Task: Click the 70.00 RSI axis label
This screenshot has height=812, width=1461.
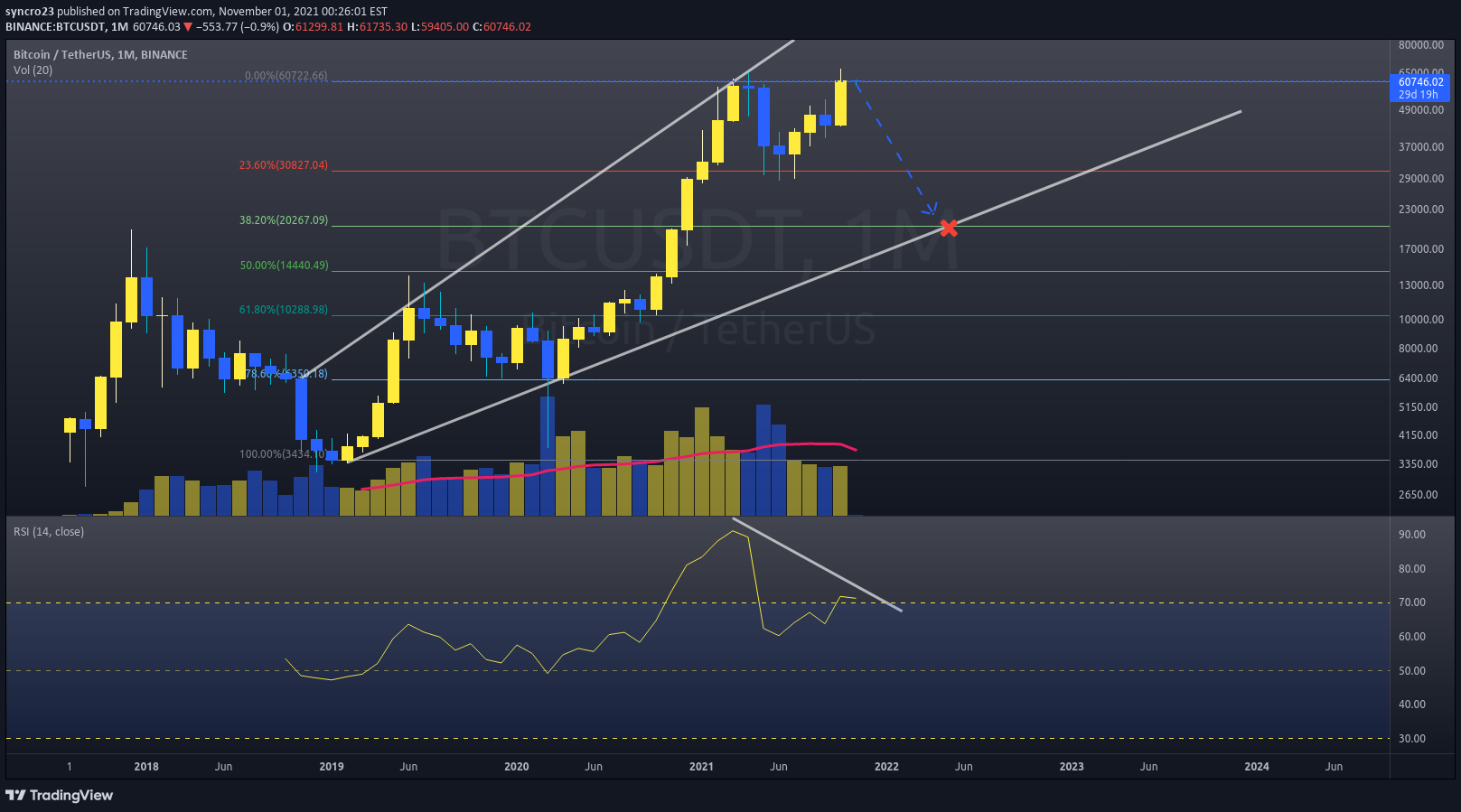Action: tap(1412, 602)
